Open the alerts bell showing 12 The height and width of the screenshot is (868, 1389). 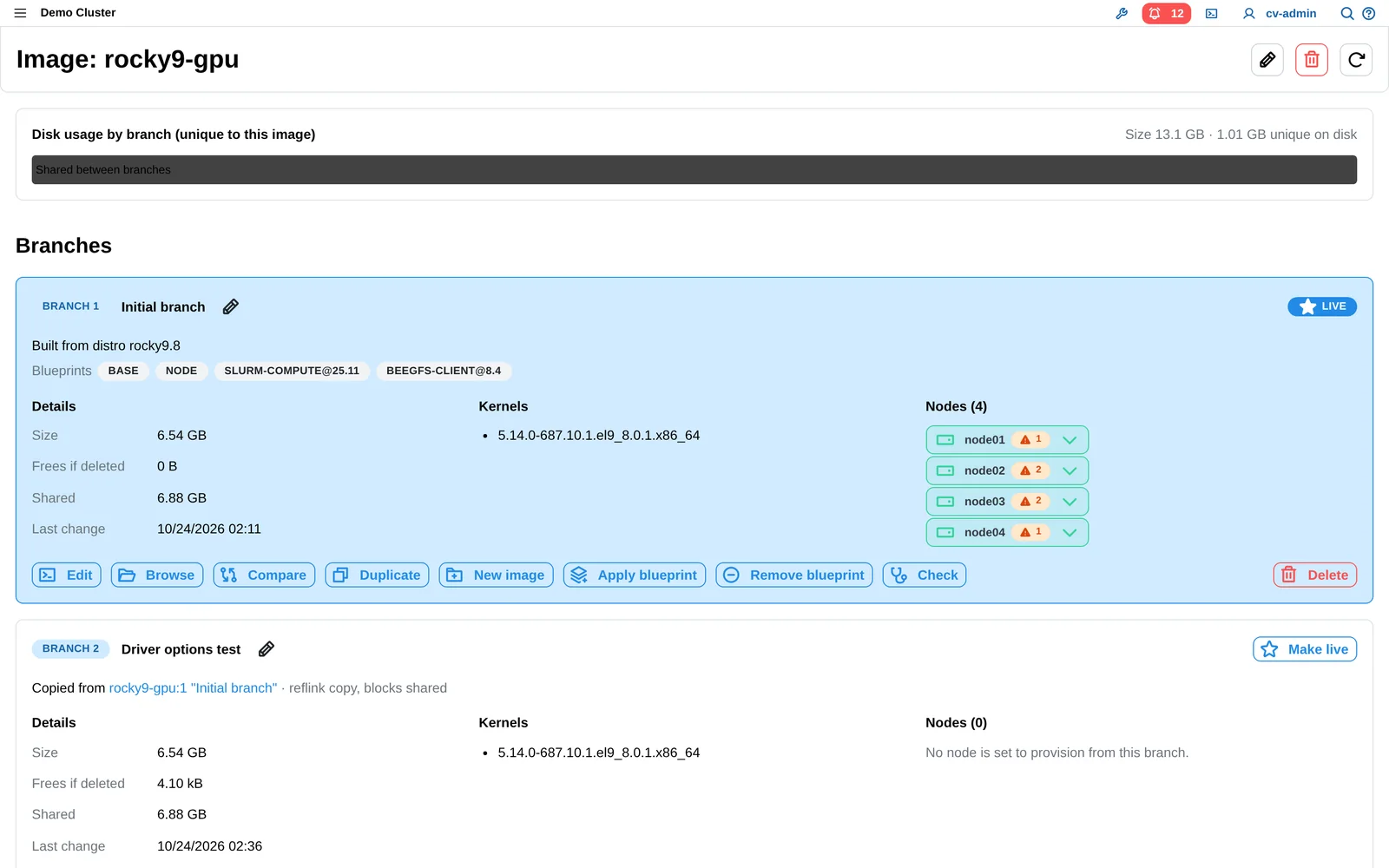(x=1166, y=14)
